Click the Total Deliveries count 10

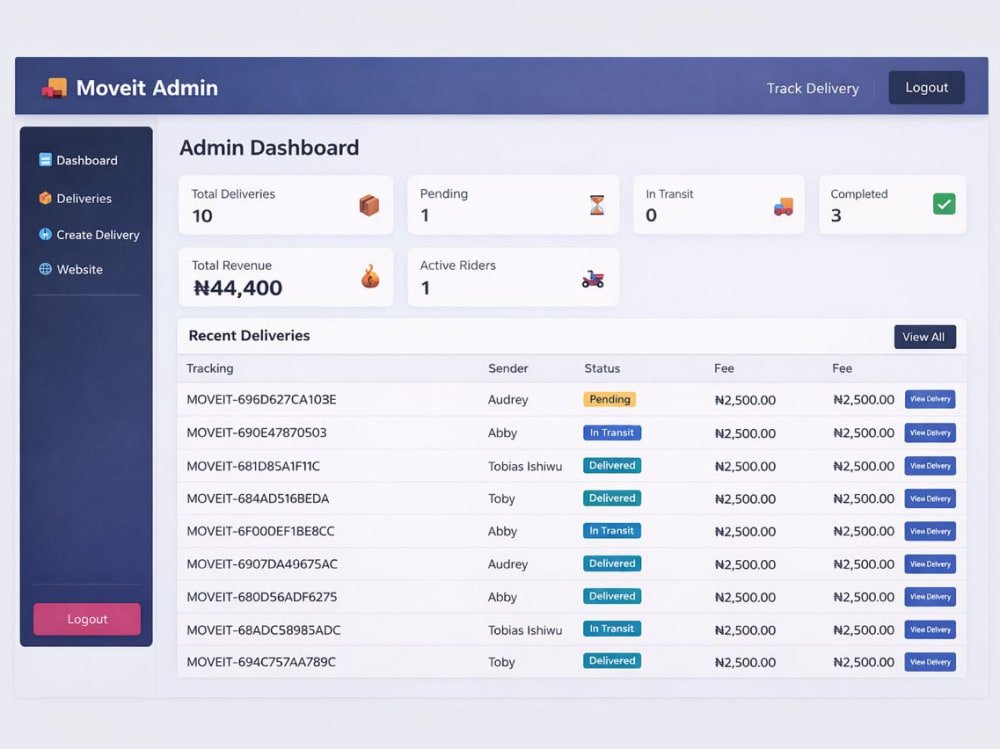[x=202, y=216]
